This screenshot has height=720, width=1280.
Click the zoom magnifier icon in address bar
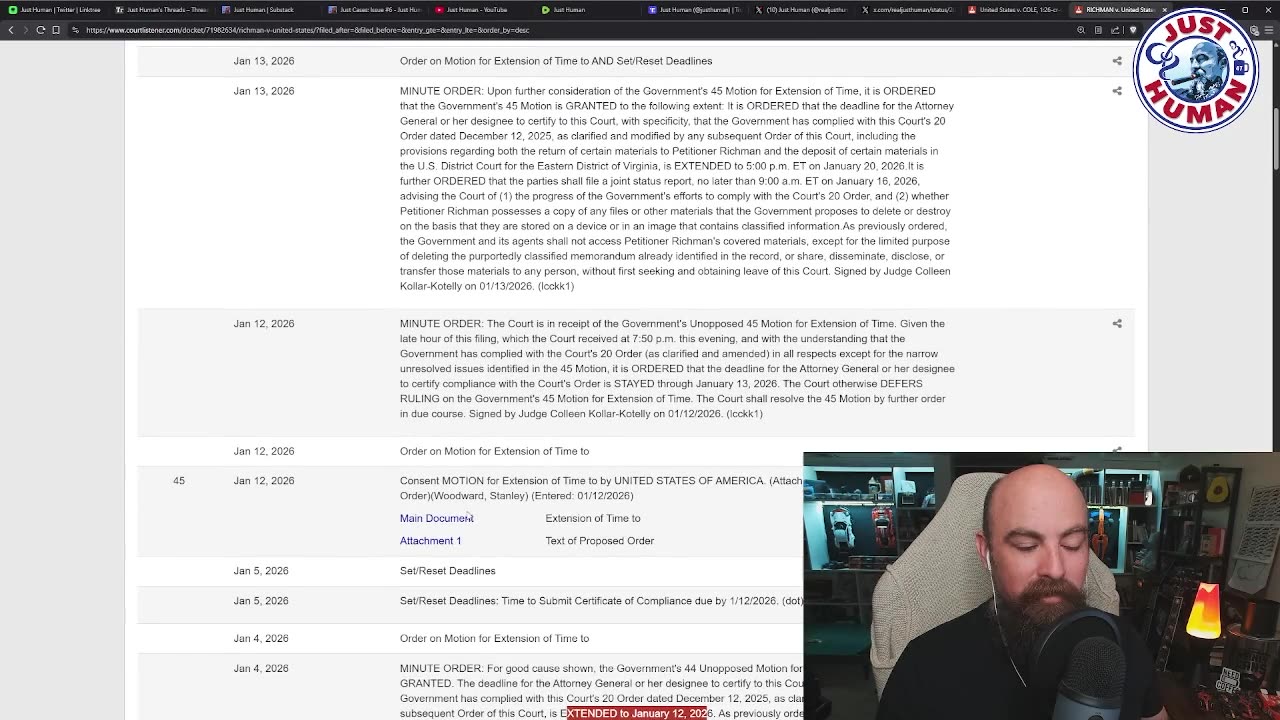coord(1081,30)
